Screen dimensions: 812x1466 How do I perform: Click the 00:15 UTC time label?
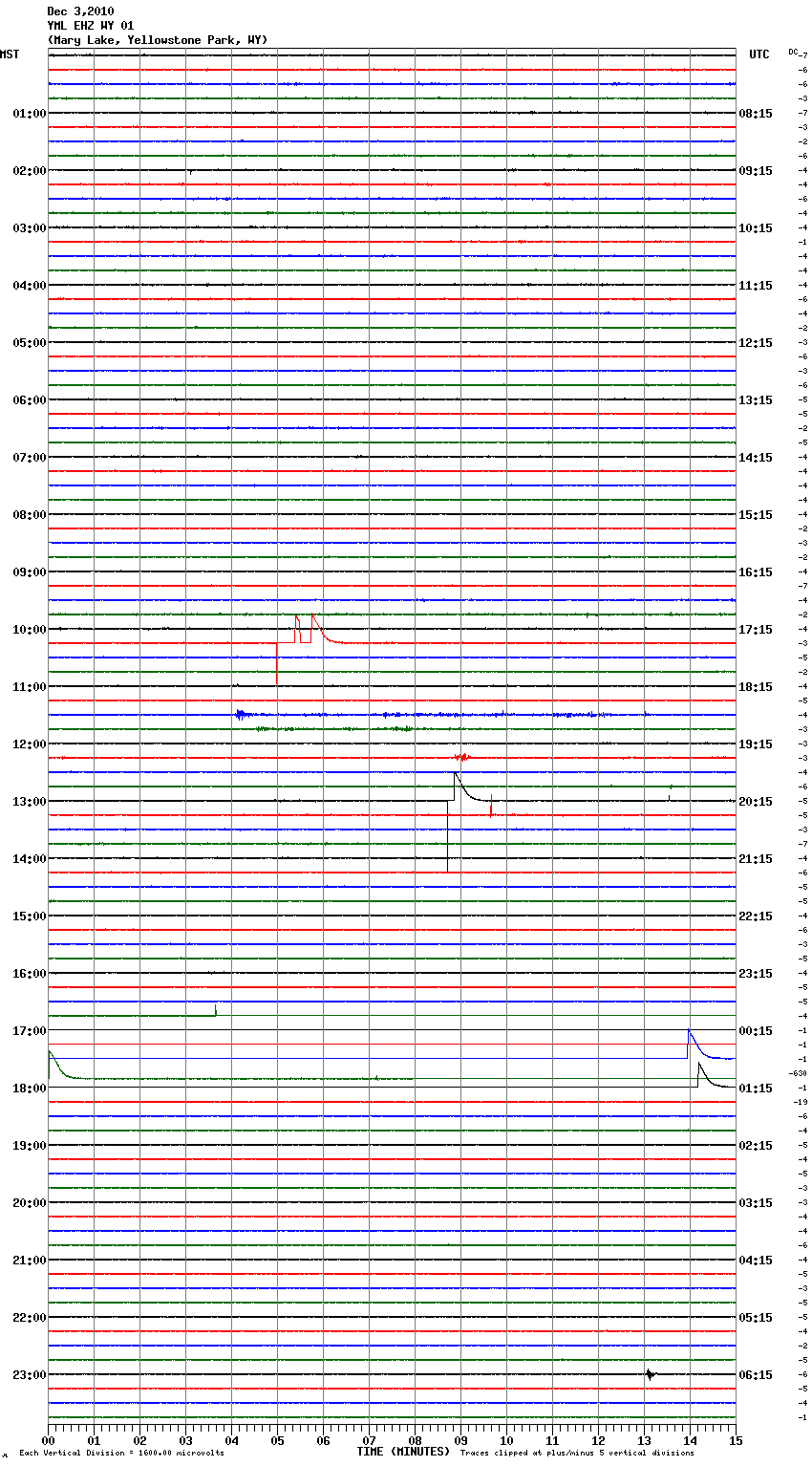[x=756, y=1030]
